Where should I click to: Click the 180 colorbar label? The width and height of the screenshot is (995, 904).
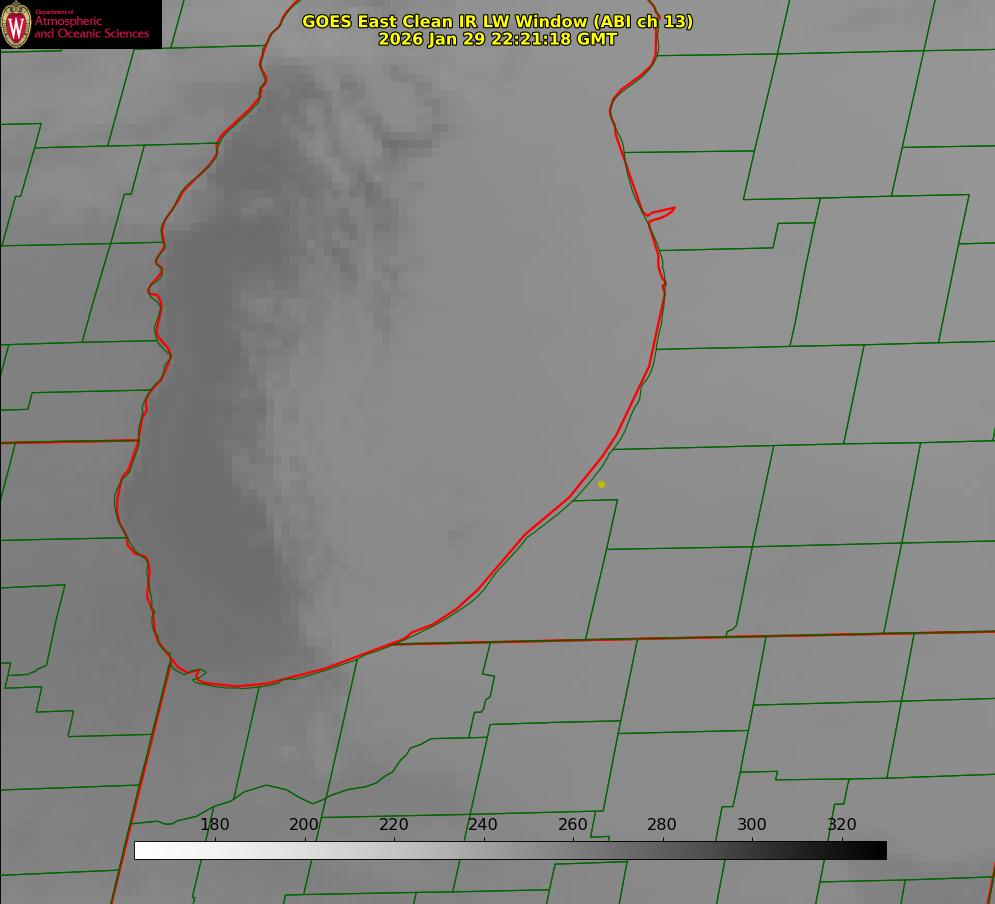[x=214, y=824]
